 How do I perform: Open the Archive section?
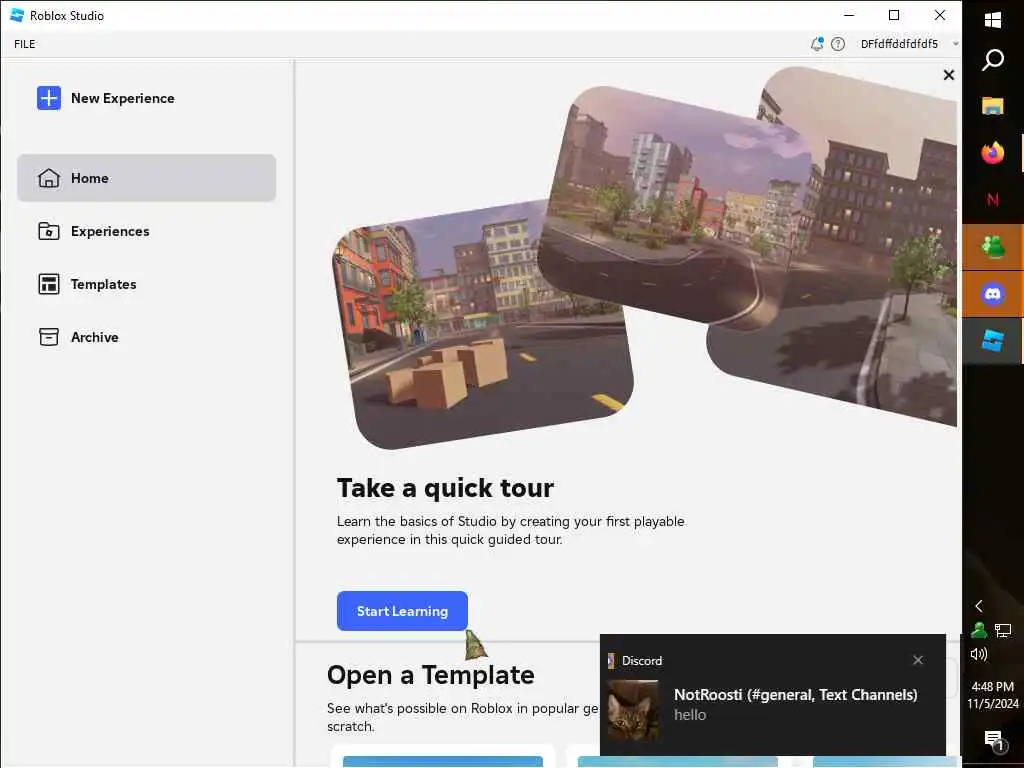click(146, 337)
